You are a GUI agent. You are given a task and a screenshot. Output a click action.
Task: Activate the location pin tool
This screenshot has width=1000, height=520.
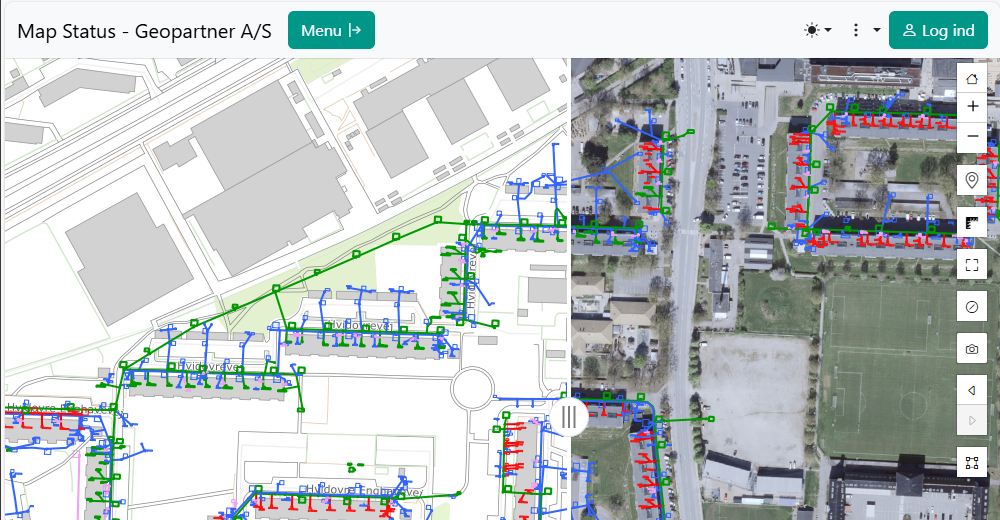(x=972, y=180)
